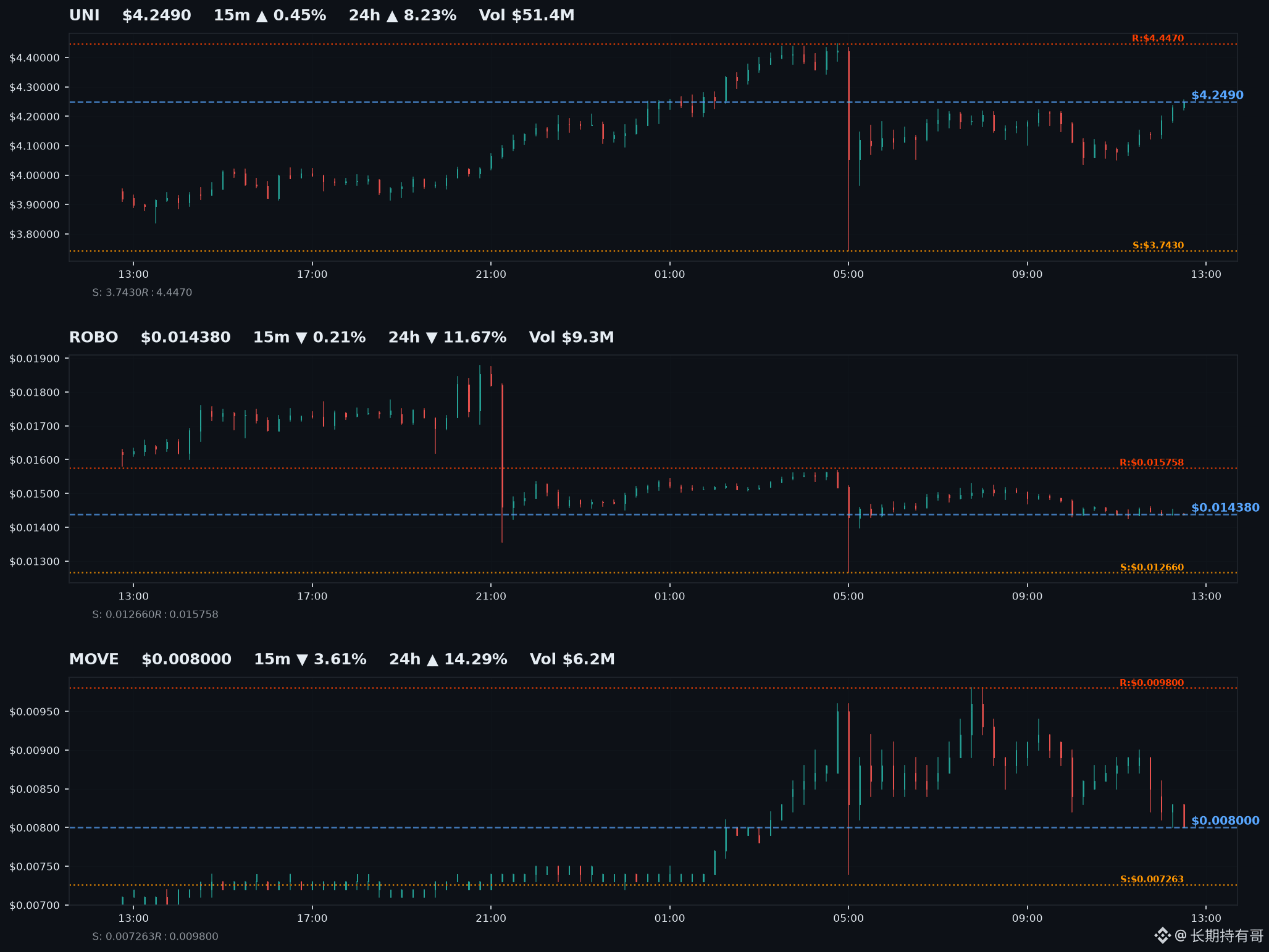
Task: Click the $0.01700 y-axis tick
Action: (x=35, y=427)
